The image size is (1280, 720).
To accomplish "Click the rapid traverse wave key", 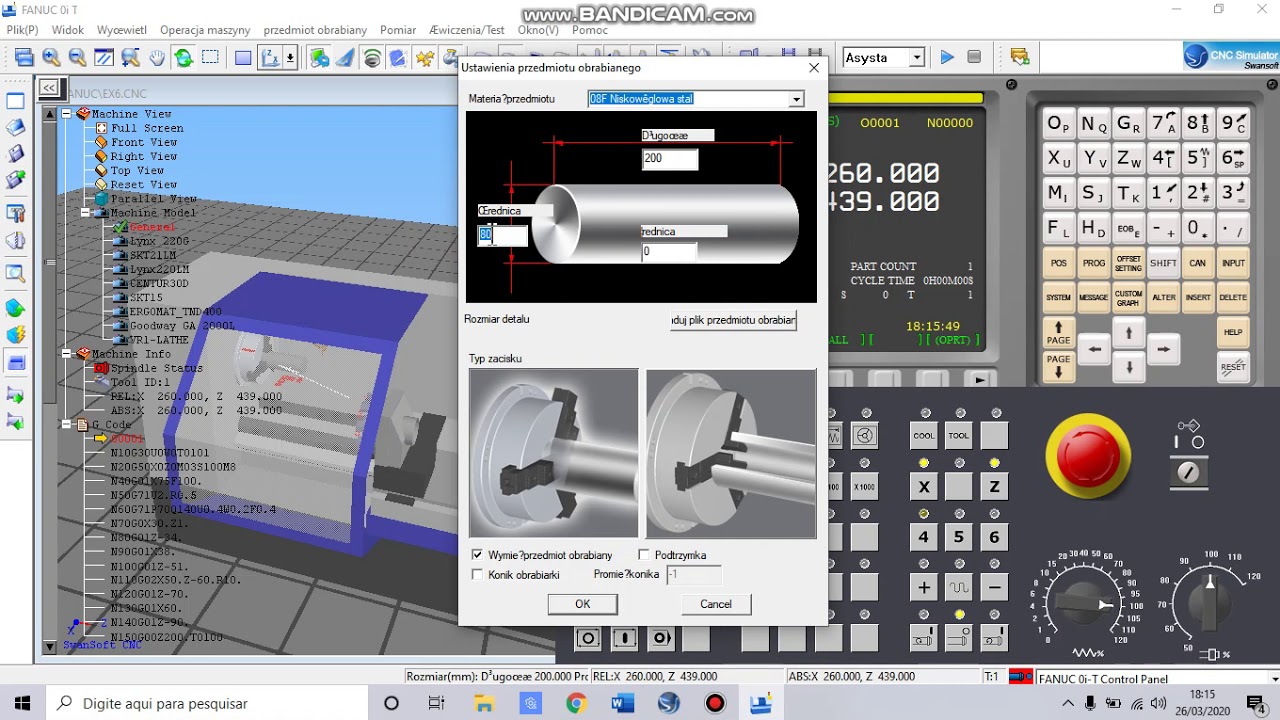I will [959, 587].
